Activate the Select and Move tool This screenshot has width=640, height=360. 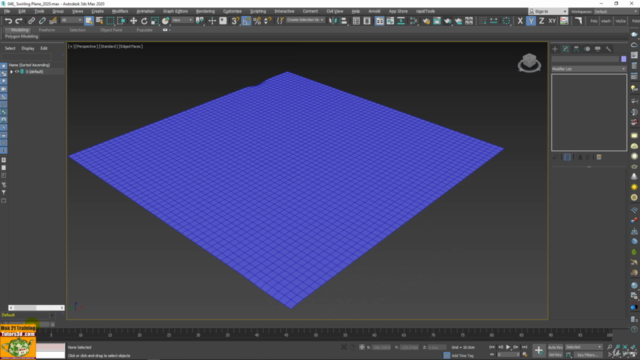(133, 21)
